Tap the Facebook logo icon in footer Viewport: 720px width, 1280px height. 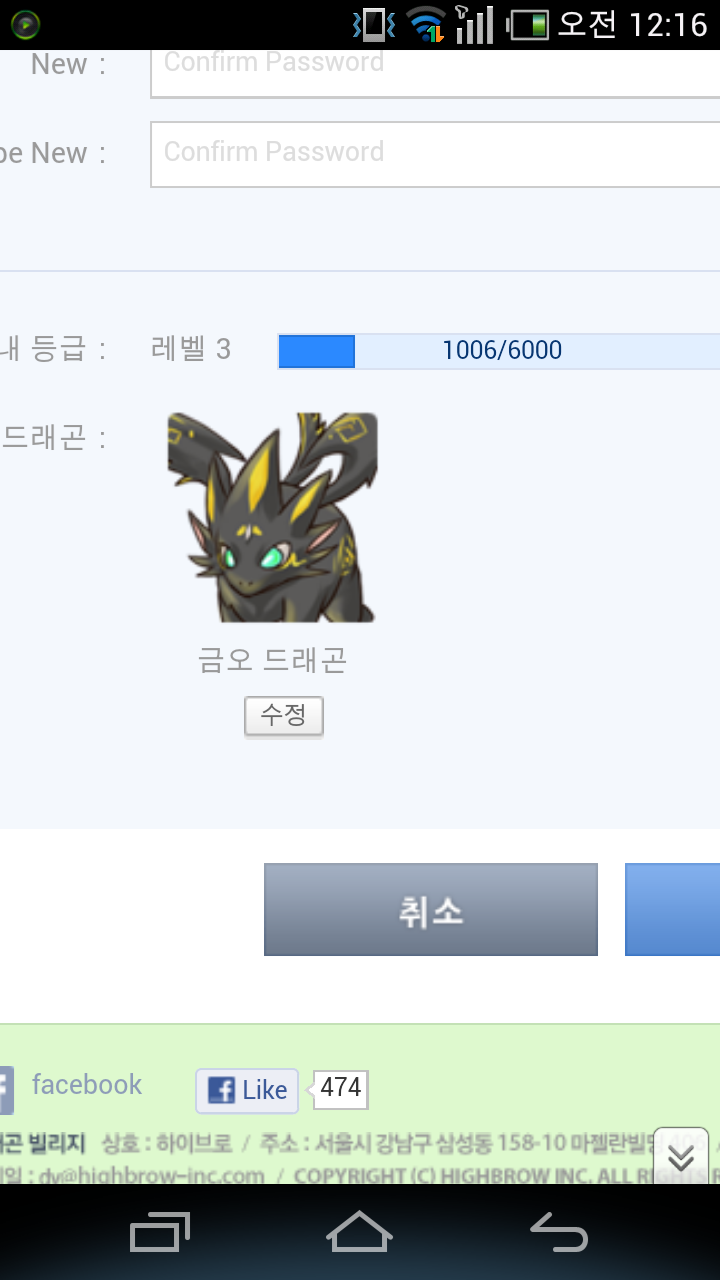point(6,1090)
